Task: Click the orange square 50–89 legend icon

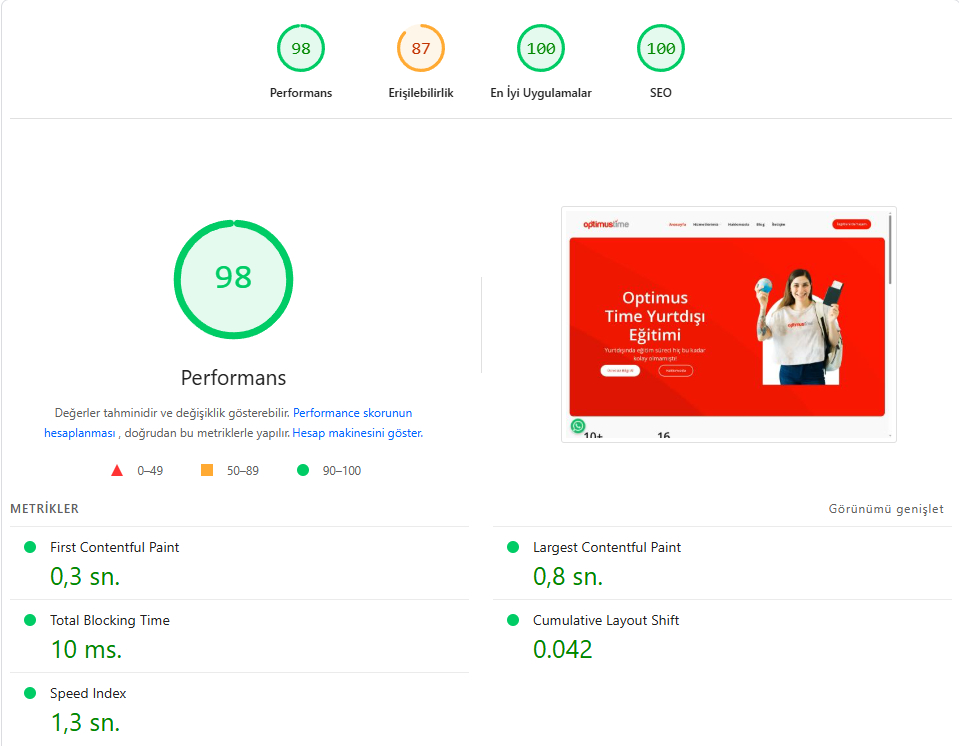Action: 207,470
